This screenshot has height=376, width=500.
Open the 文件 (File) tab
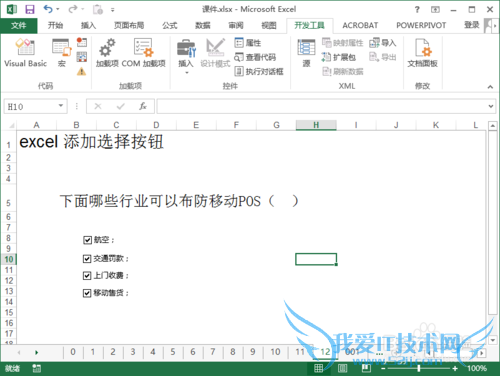coord(19,25)
